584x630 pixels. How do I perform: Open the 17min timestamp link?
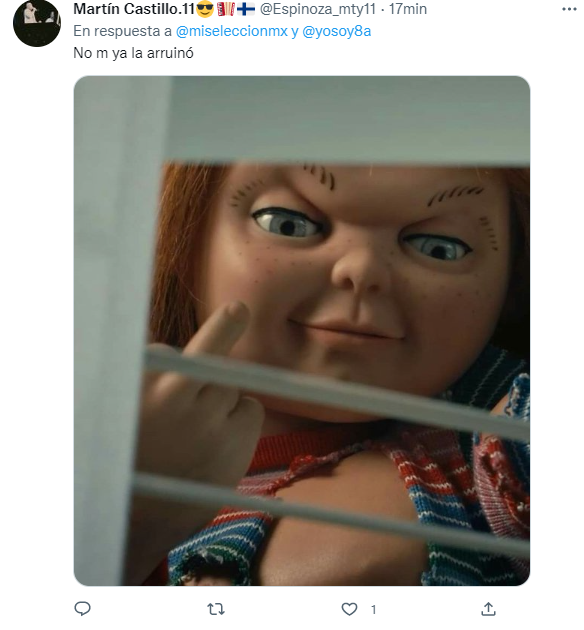tap(408, 9)
